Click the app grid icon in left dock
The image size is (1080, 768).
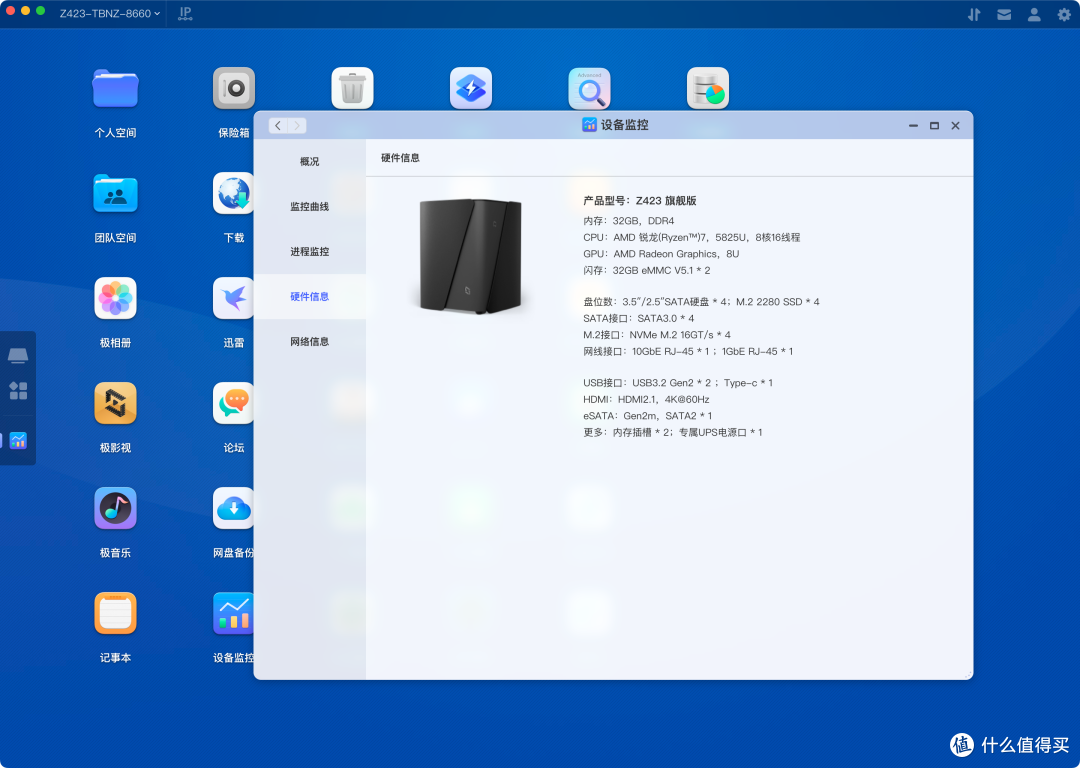18,391
